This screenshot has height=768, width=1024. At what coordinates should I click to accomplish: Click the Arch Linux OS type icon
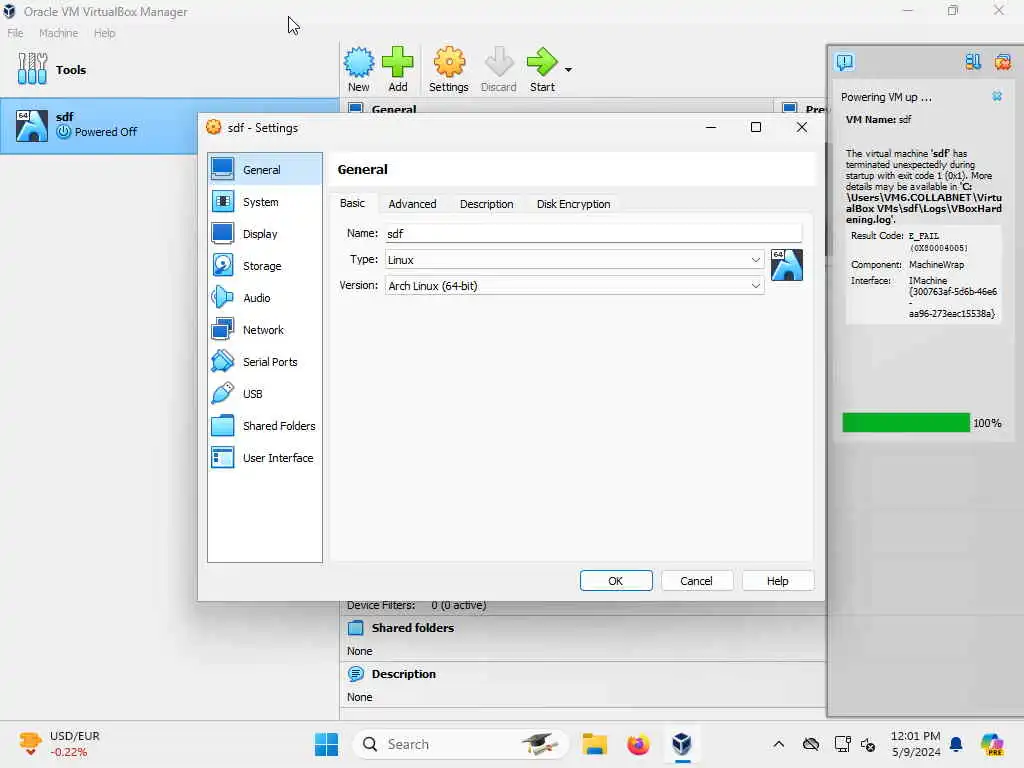[786, 264]
